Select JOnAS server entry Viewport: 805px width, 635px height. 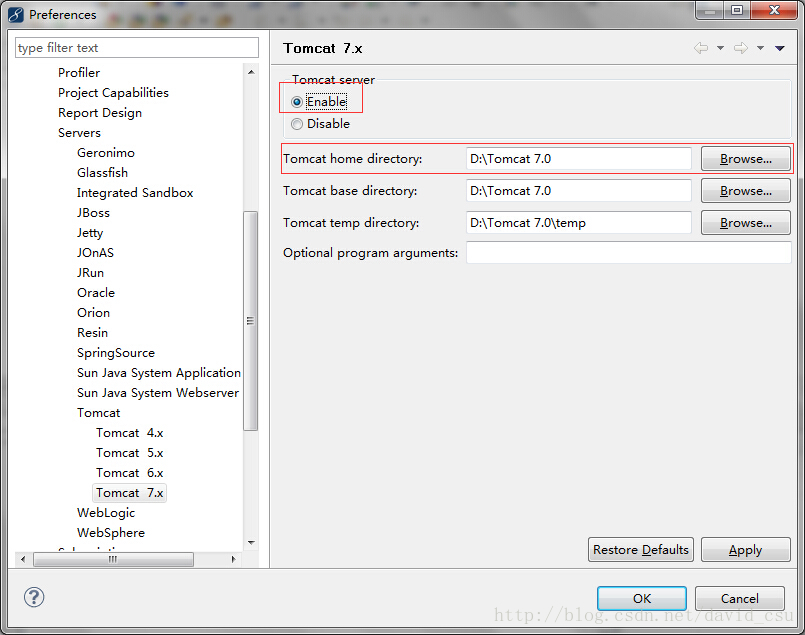95,253
